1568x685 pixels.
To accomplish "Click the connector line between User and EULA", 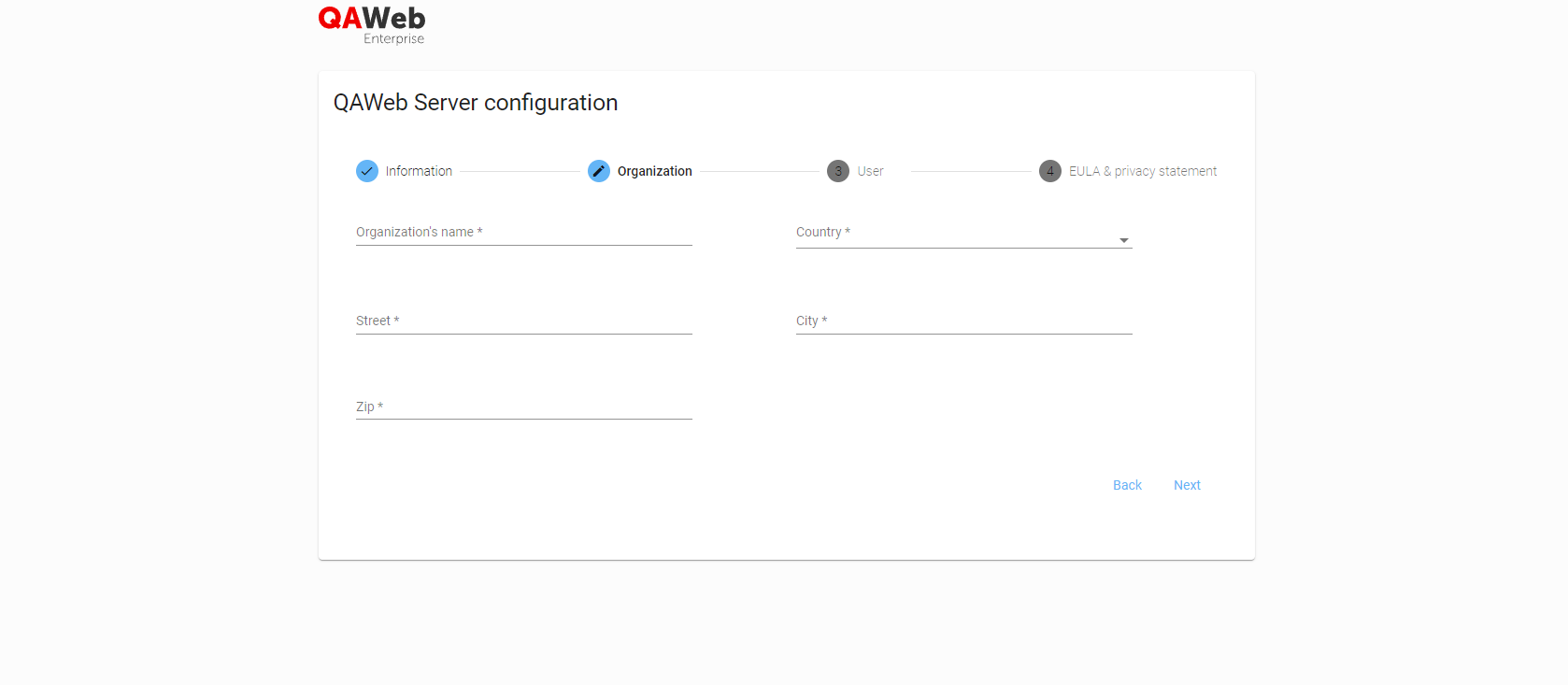I will [x=971, y=171].
